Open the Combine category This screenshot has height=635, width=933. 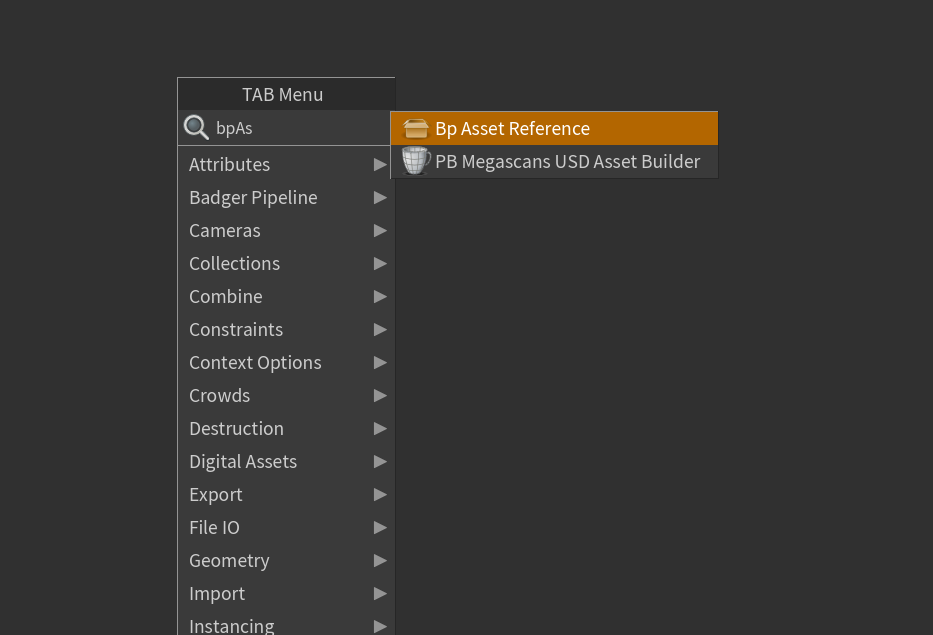226,296
